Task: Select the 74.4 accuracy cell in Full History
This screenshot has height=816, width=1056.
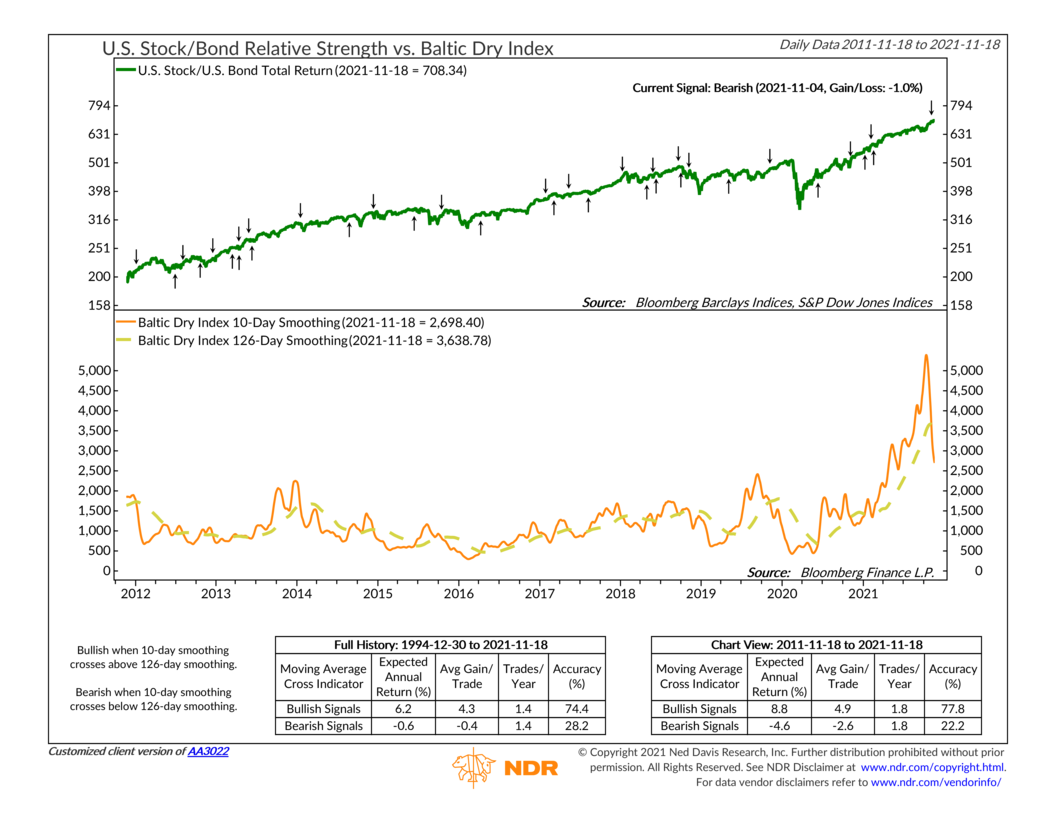Action: [x=577, y=707]
